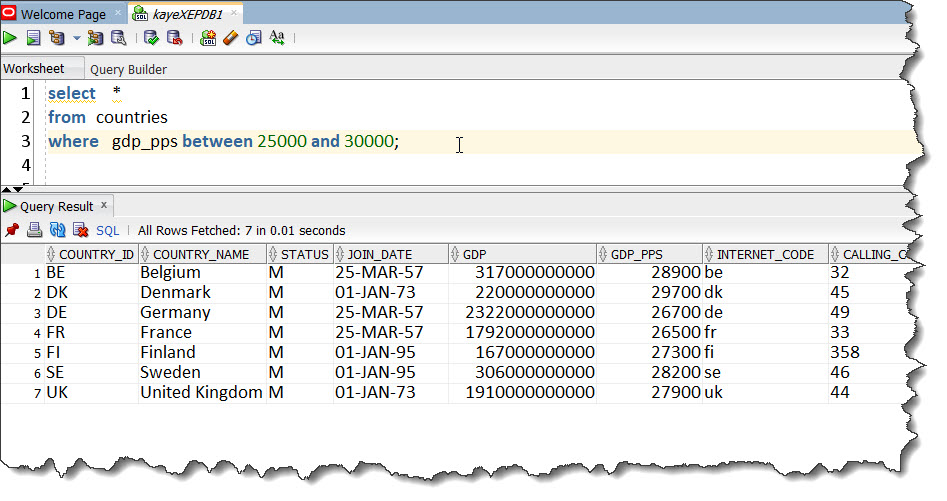
Task: Rollback changes with the red arrow database icon
Action: (x=175, y=38)
